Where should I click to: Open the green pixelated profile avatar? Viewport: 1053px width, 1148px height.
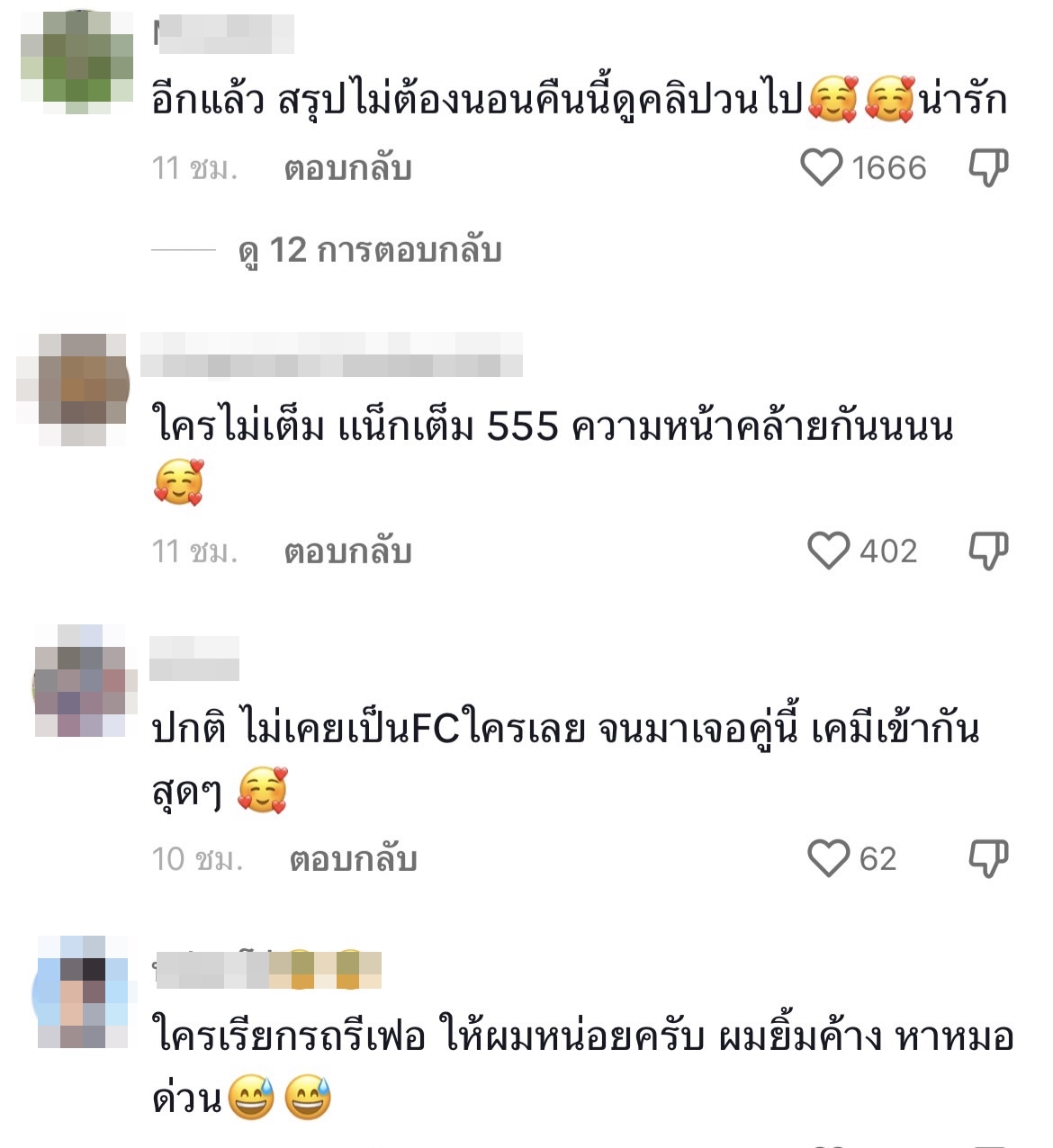(x=77, y=61)
